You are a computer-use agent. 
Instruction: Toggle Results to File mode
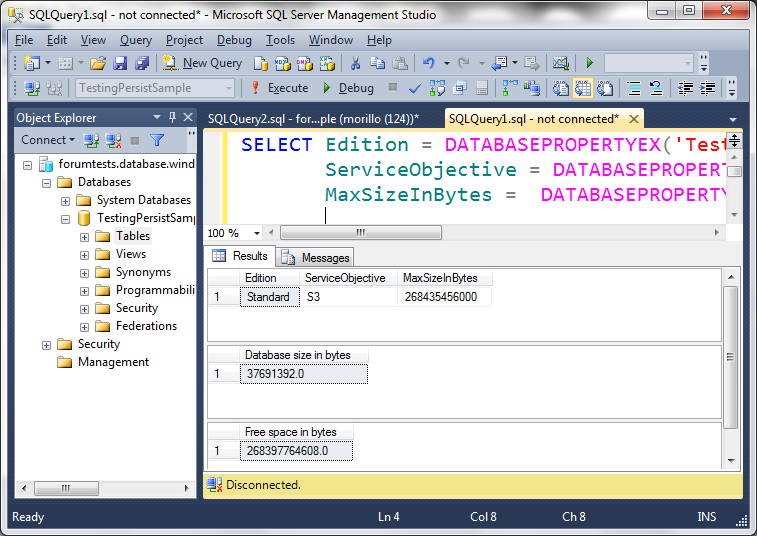tap(605, 88)
